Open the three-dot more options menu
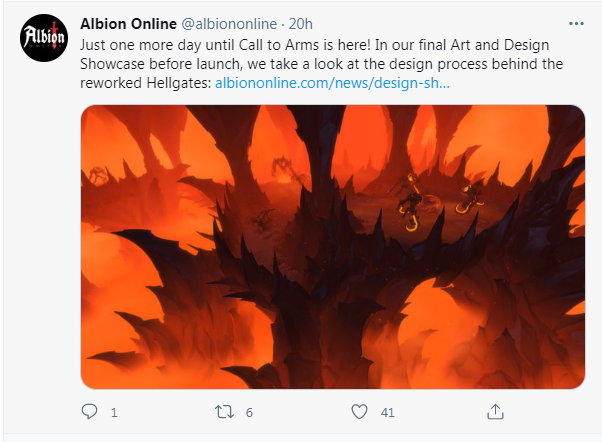The height and width of the screenshot is (442, 602). [576, 24]
